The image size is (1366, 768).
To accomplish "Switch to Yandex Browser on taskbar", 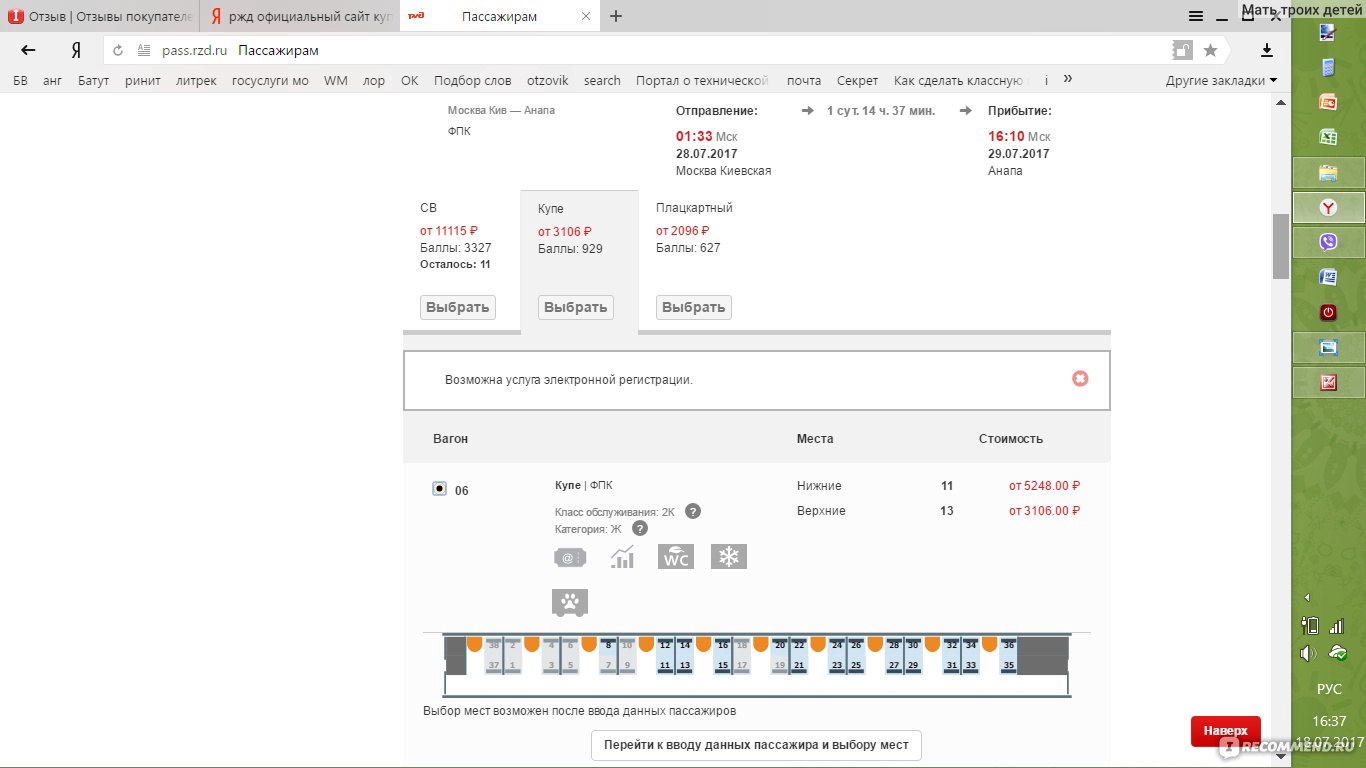I will tap(1328, 207).
